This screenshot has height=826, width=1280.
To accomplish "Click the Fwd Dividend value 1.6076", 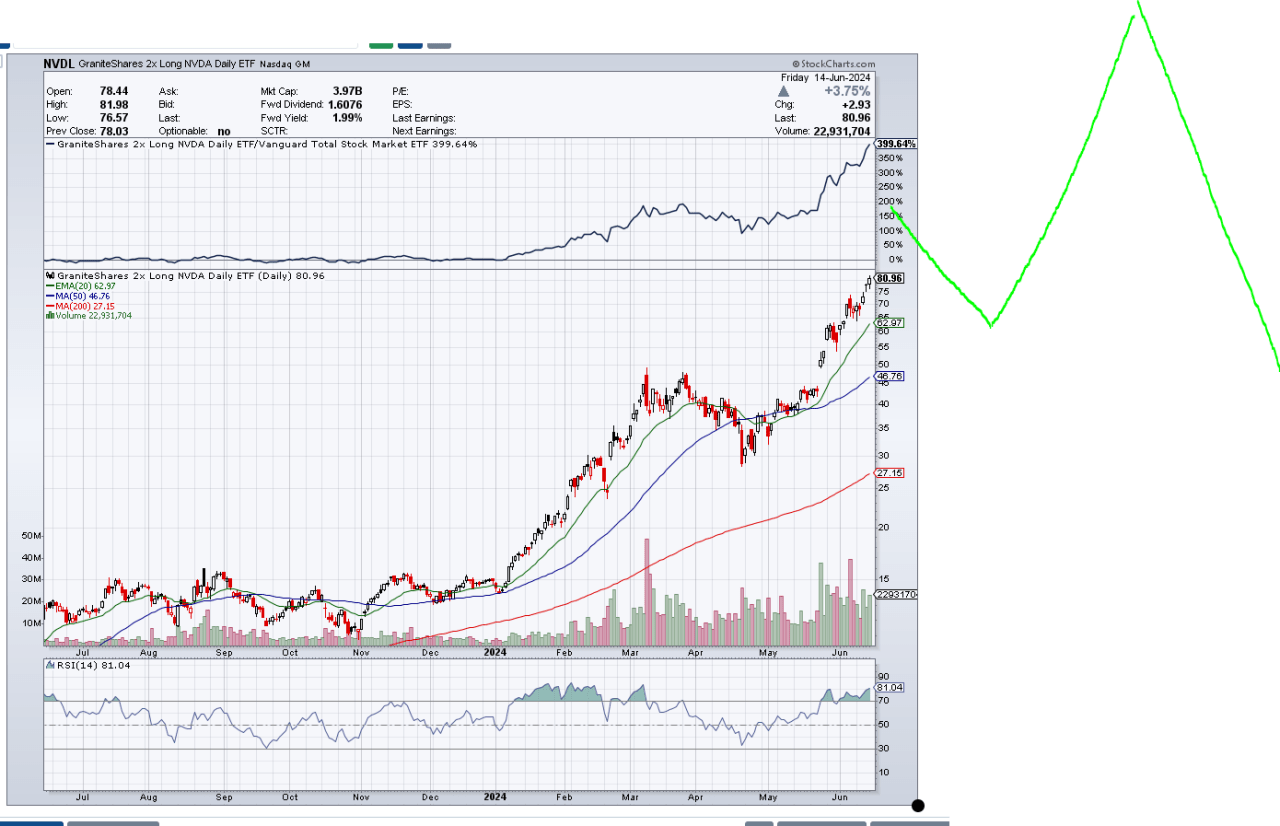I will (x=345, y=104).
